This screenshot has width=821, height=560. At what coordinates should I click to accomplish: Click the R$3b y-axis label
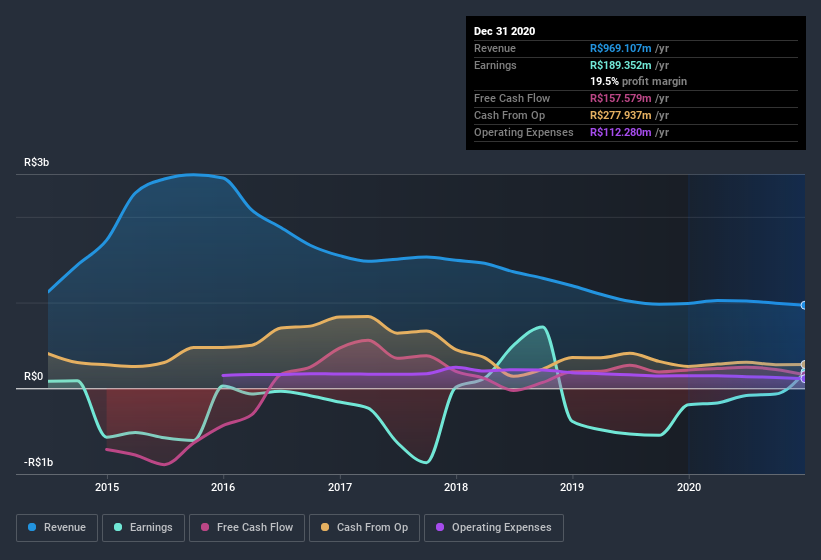tap(38, 162)
